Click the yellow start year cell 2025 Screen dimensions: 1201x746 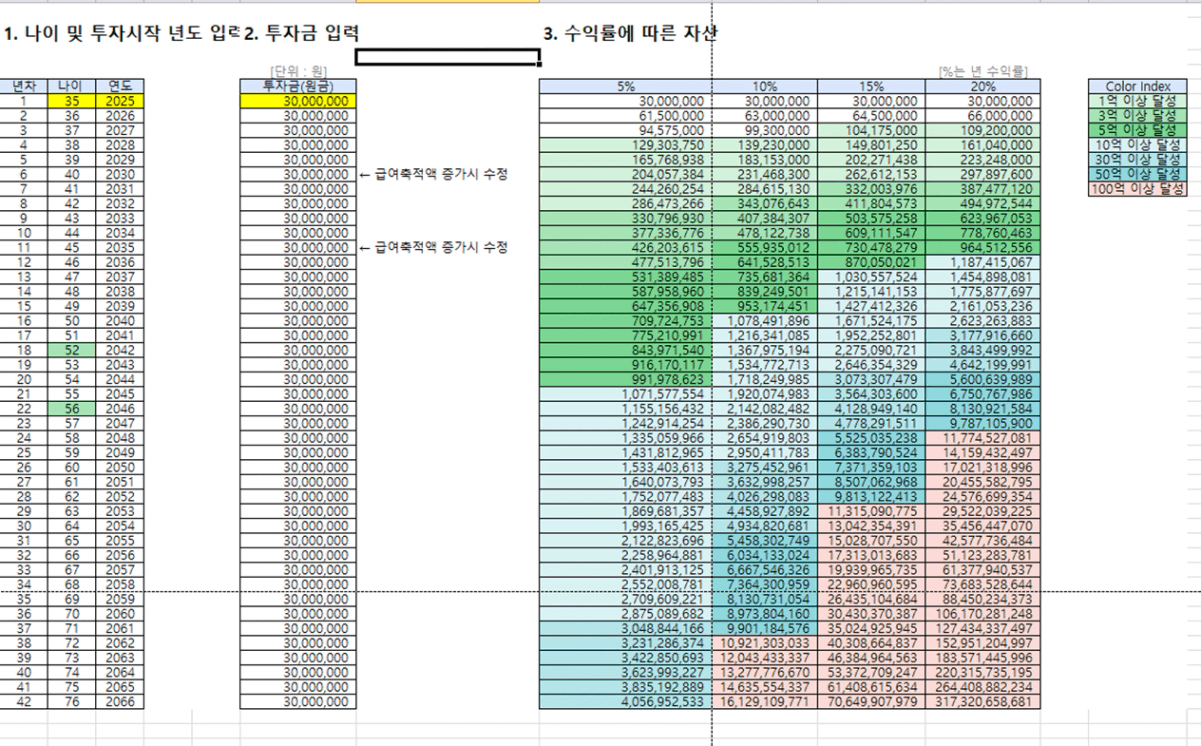pyautogui.click(x=120, y=101)
